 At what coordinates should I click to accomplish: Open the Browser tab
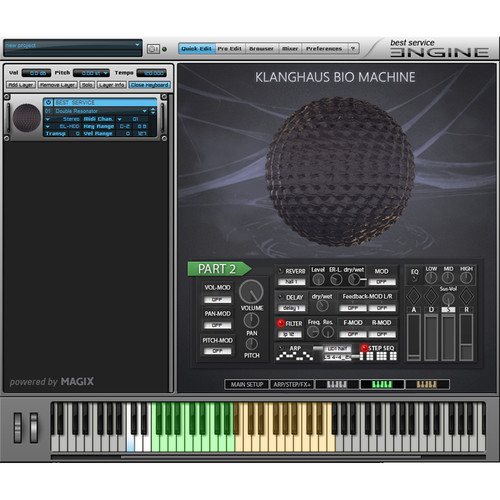(262, 49)
